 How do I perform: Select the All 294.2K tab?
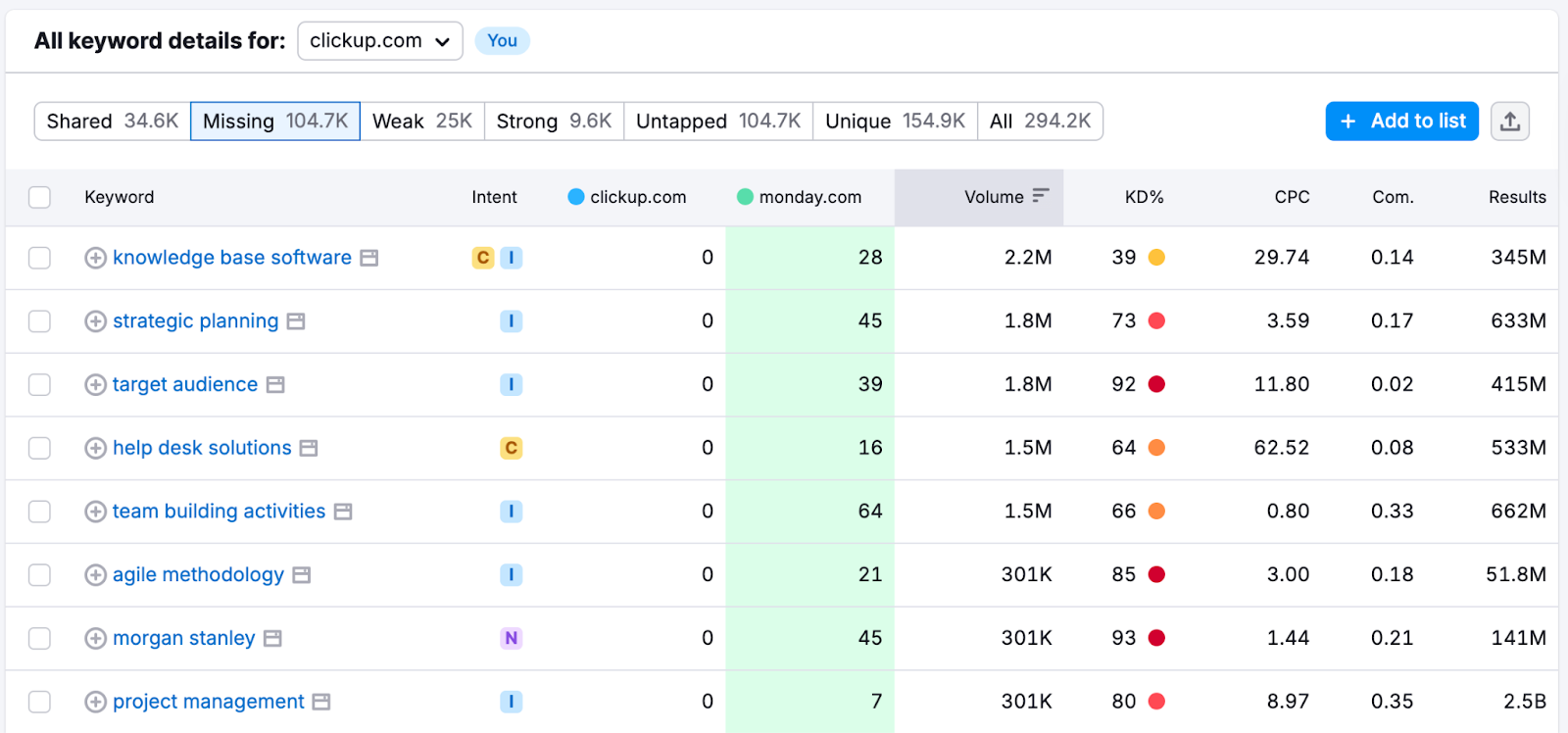pos(1041,122)
